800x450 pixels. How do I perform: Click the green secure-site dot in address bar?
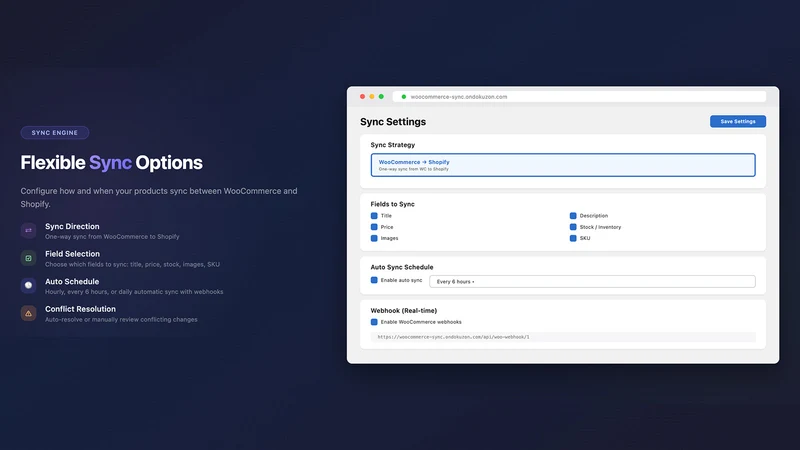pyautogui.click(x=404, y=96)
